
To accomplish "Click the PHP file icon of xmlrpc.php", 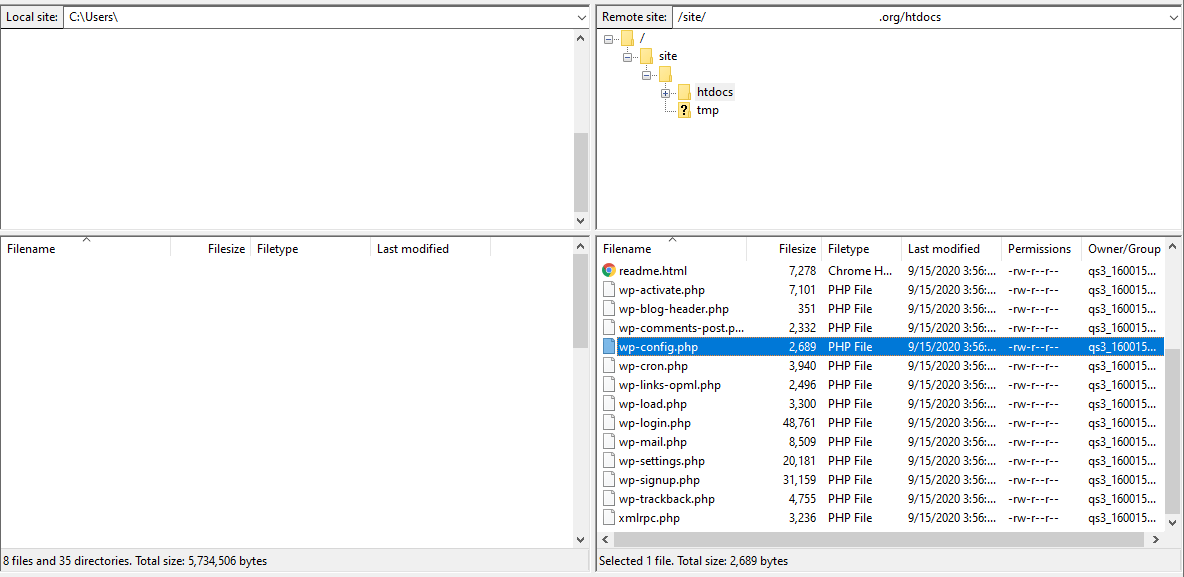I will tap(610, 517).
